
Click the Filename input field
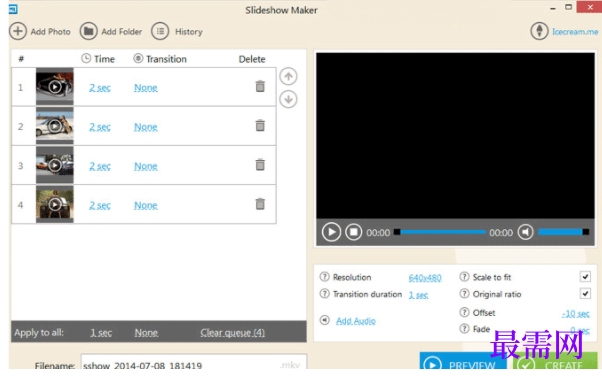(194, 362)
